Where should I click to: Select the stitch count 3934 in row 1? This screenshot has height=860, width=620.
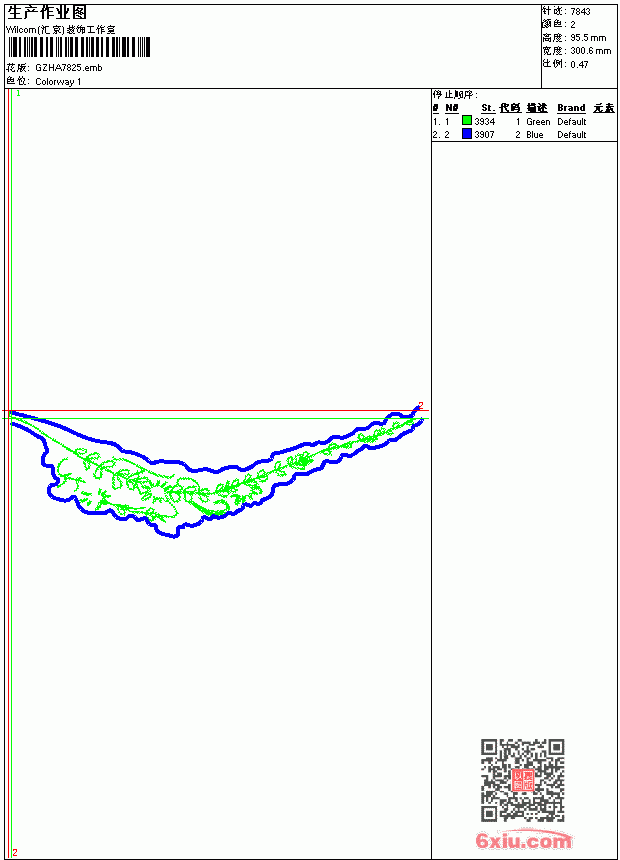point(484,122)
